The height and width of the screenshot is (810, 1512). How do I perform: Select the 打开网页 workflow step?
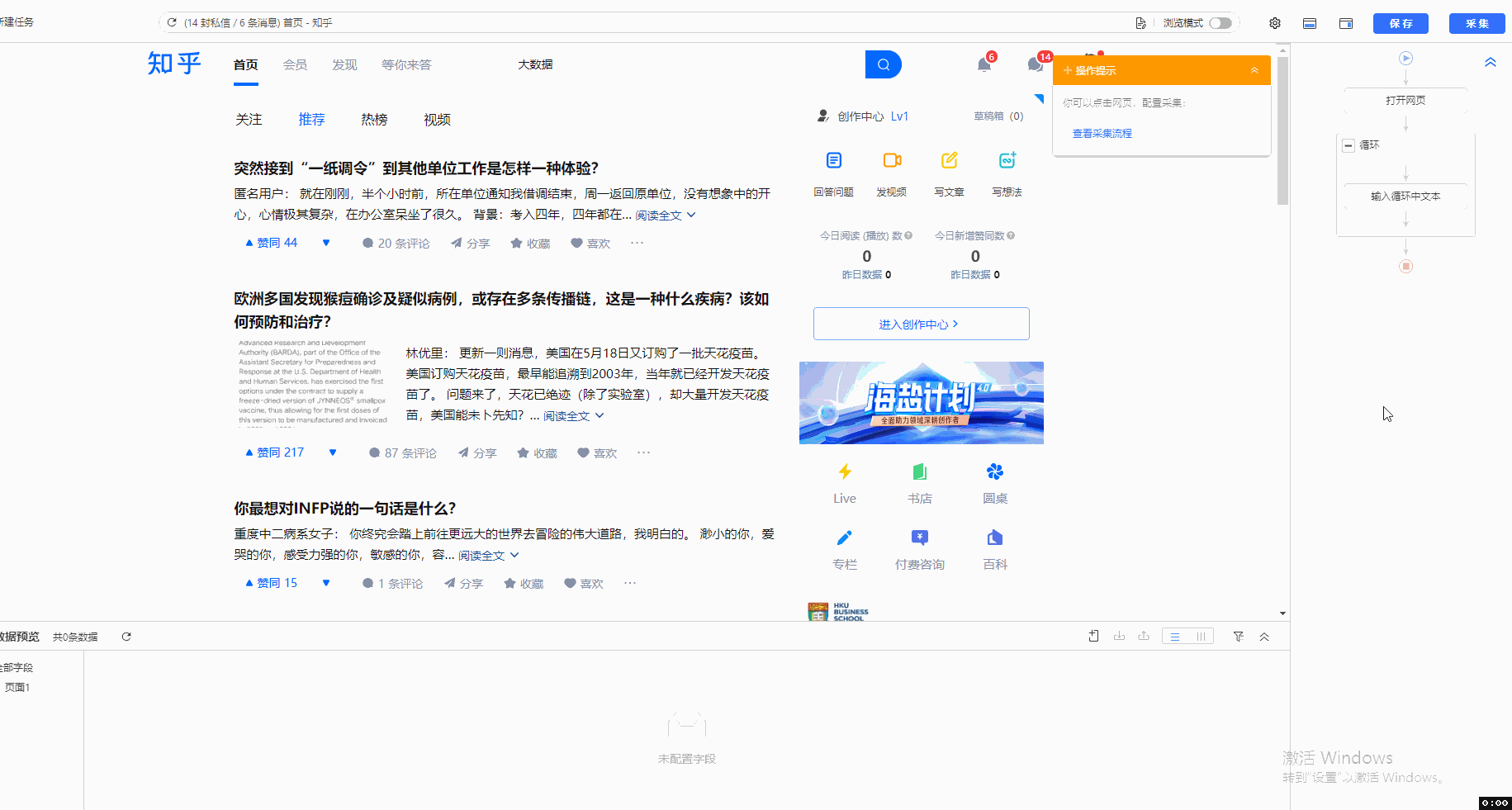(x=1405, y=100)
